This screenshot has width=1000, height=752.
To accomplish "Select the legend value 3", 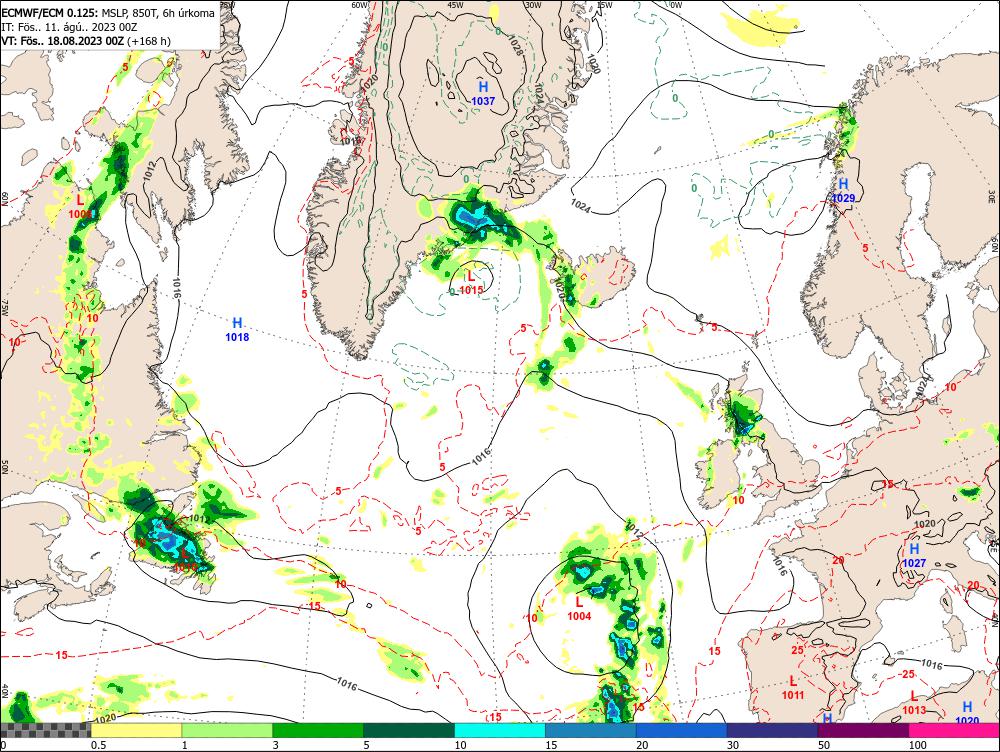I will 276,745.
